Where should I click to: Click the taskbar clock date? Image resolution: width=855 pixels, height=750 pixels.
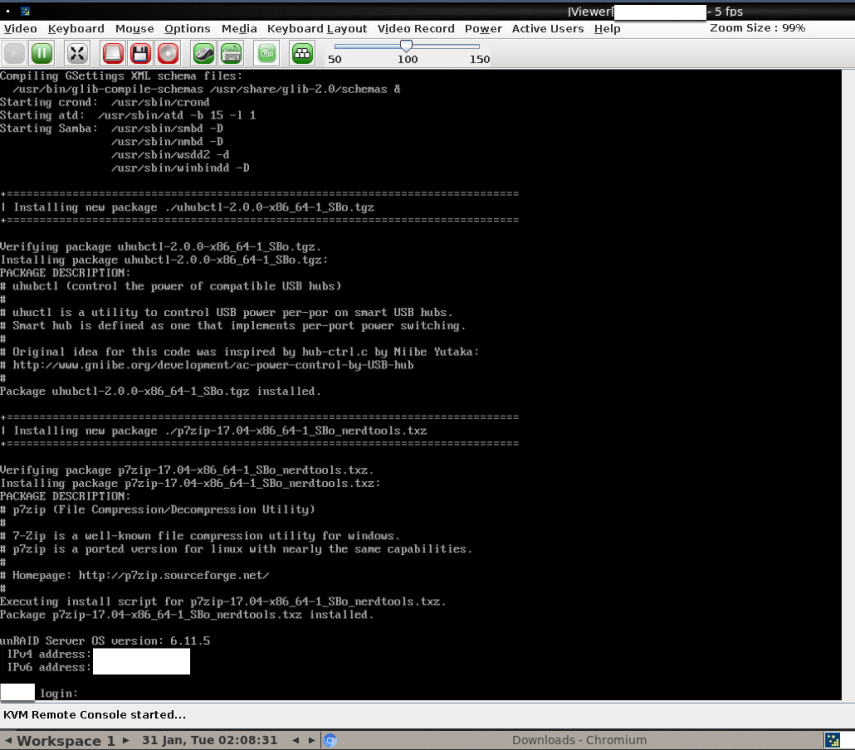209,740
